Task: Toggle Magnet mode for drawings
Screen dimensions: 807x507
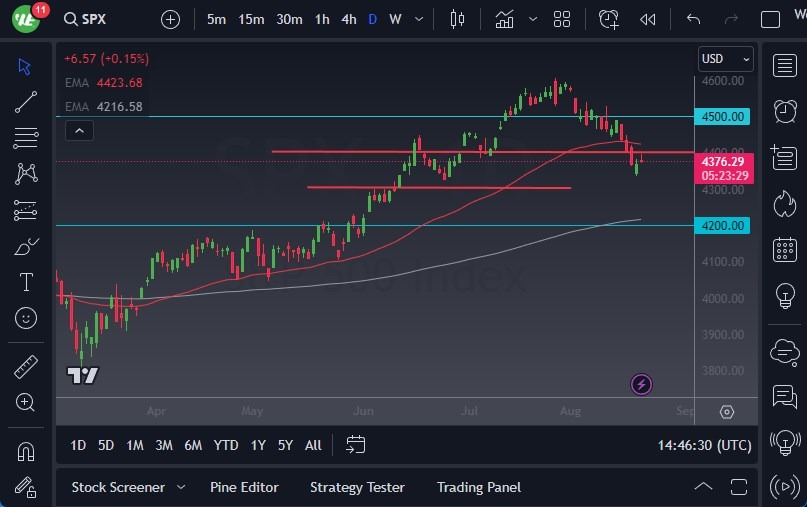Action: click(x=26, y=451)
